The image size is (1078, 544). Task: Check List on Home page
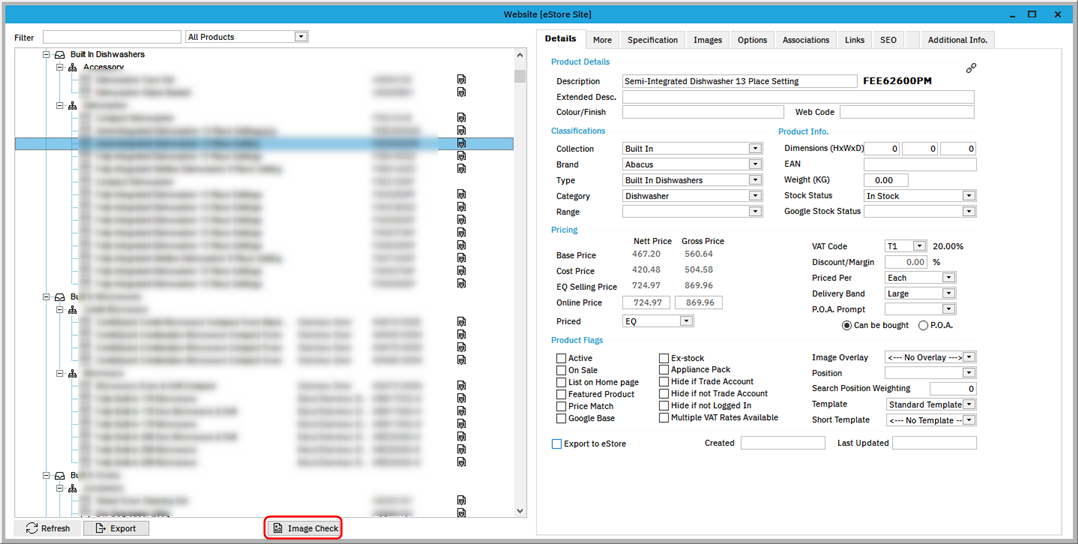pyautogui.click(x=561, y=382)
